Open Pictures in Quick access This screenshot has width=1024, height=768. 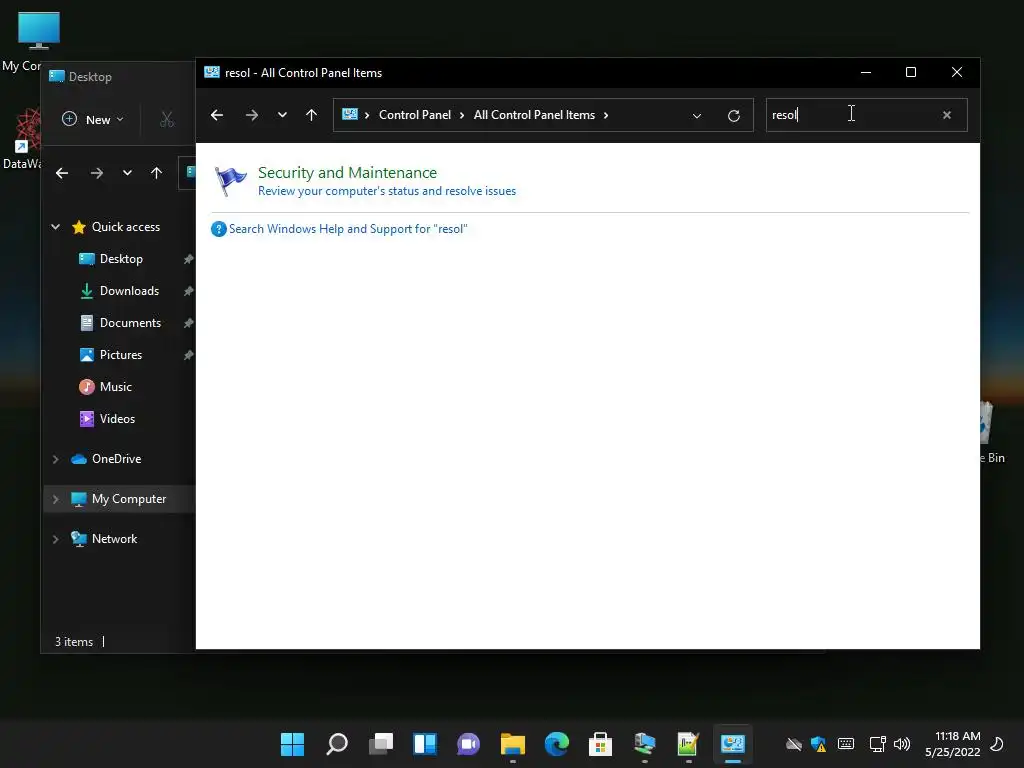click(x=121, y=355)
